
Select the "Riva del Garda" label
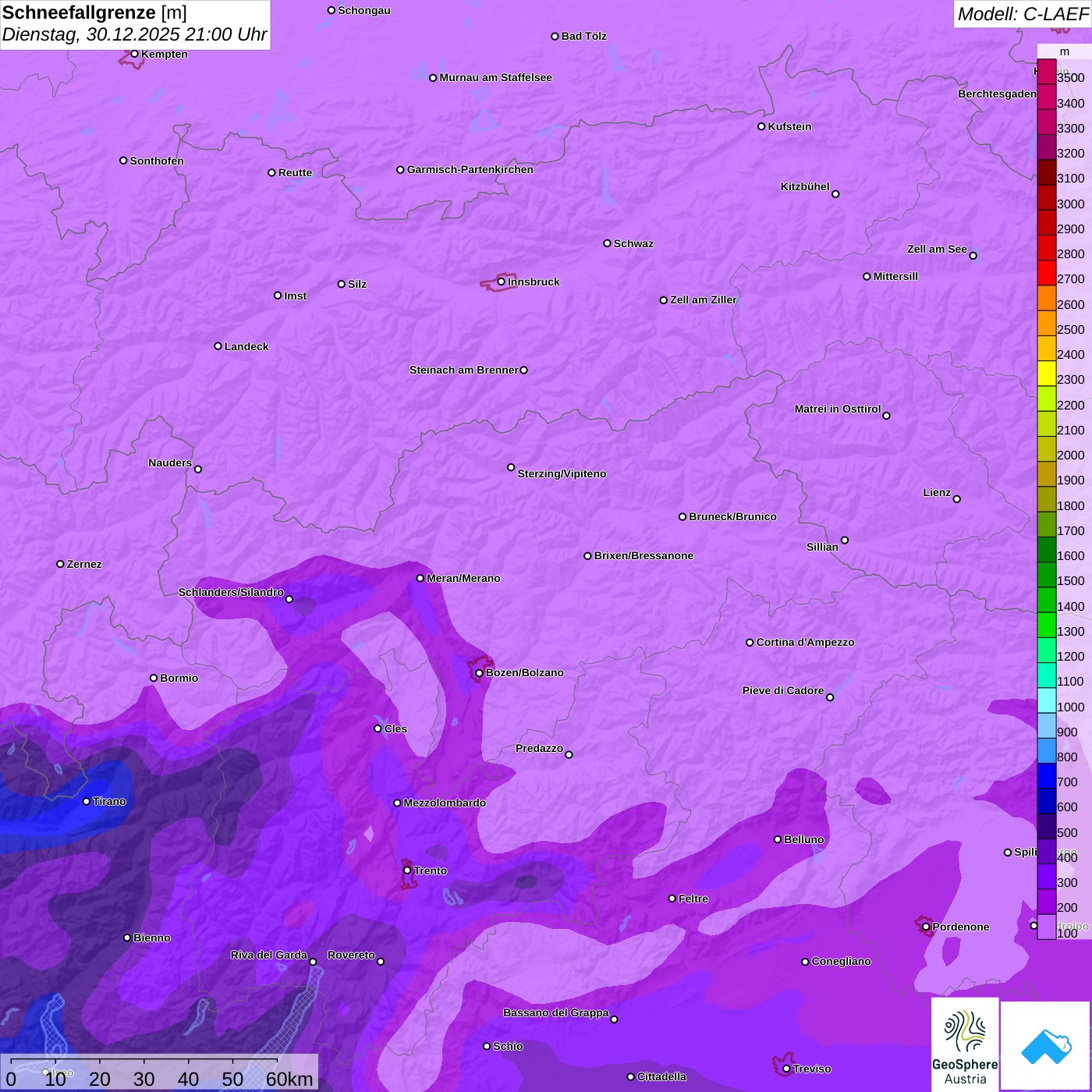[x=269, y=955]
